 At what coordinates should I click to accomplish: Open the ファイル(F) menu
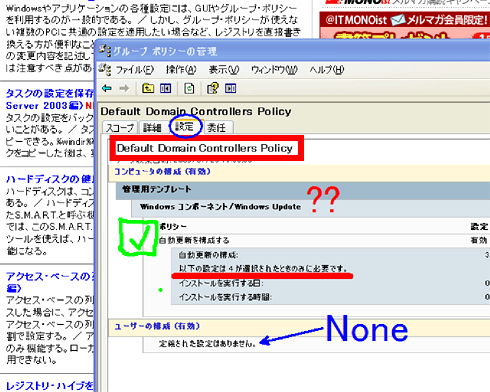(x=134, y=70)
